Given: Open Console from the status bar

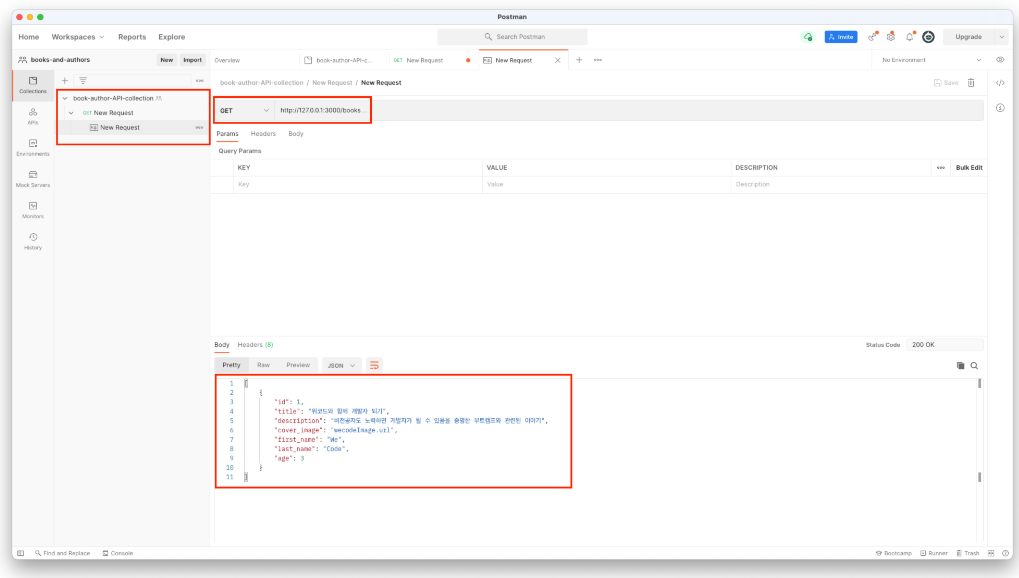Looking at the screenshot, I should [x=118, y=553].
